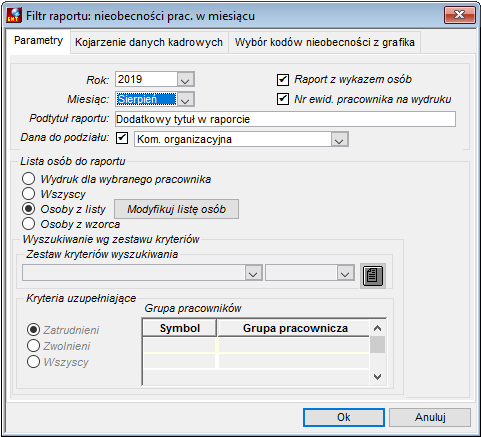Viewport: 481px width, 437px height.
Task: Switch to the Parametry tab
Action: [x=38, y=41]
